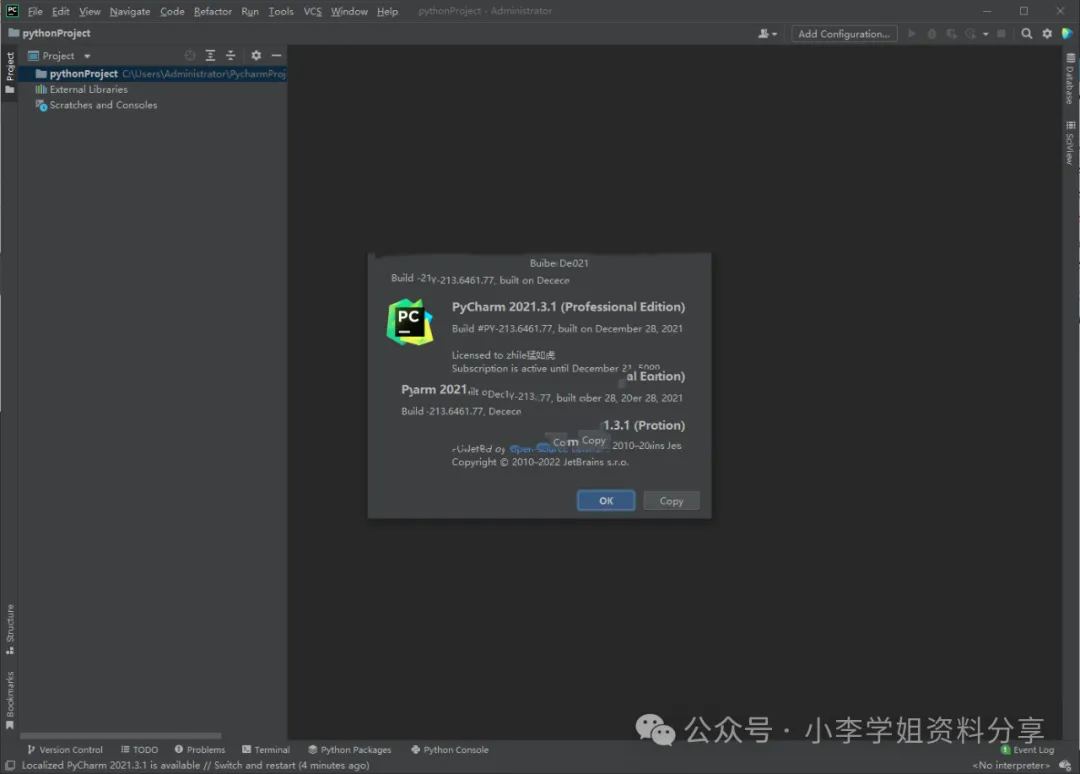Hide the Project panel with minus icon
The image size is (1080, 774).
click(x=276, y=55)
